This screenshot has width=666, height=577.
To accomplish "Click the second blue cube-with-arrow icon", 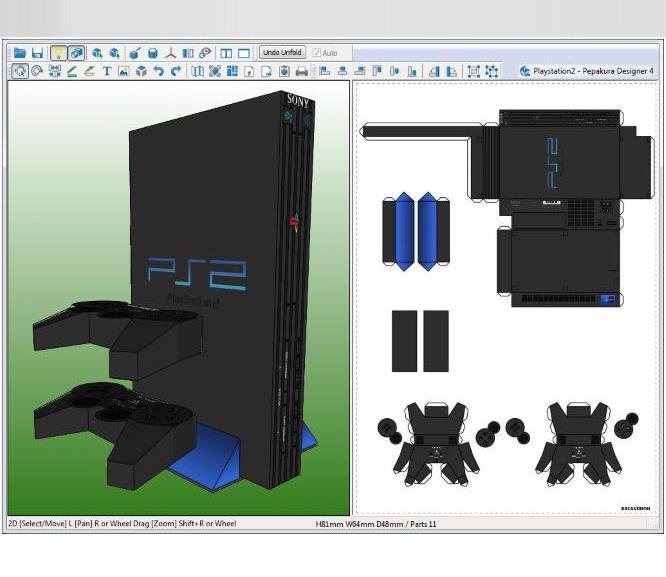I will [x=114, y=53].
